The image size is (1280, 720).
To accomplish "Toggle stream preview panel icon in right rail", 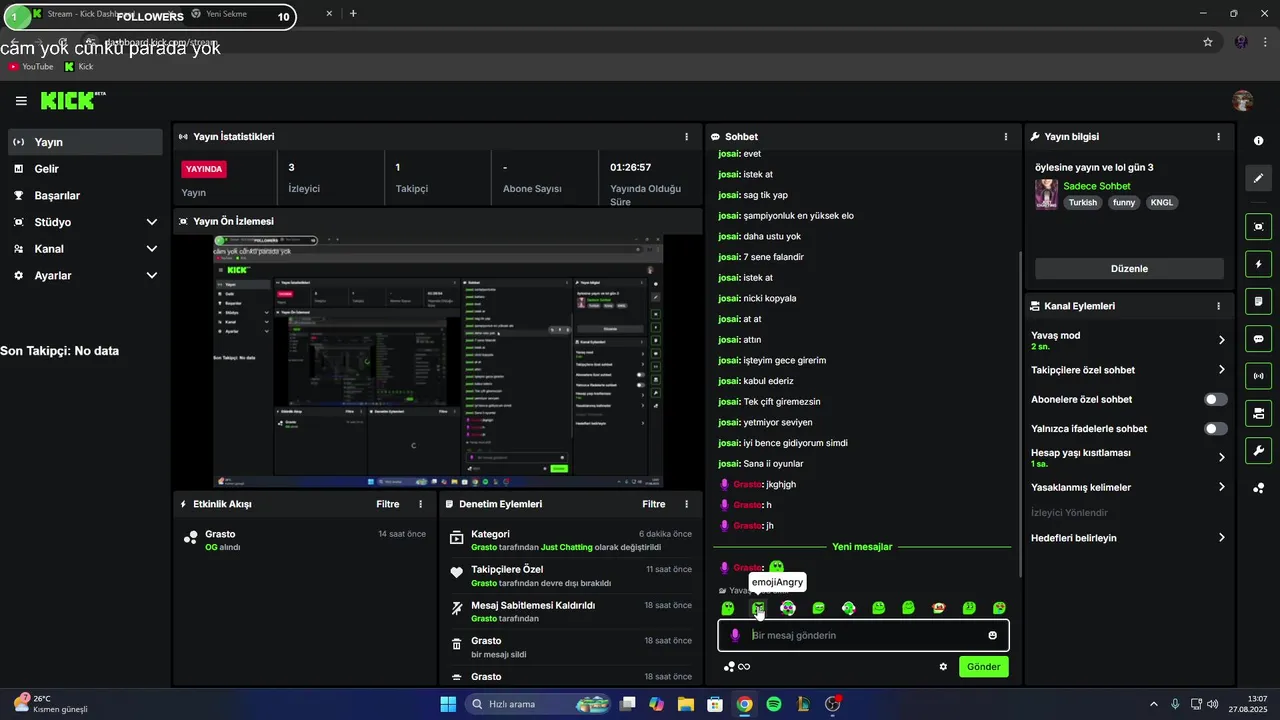I will click(1259, 227).
